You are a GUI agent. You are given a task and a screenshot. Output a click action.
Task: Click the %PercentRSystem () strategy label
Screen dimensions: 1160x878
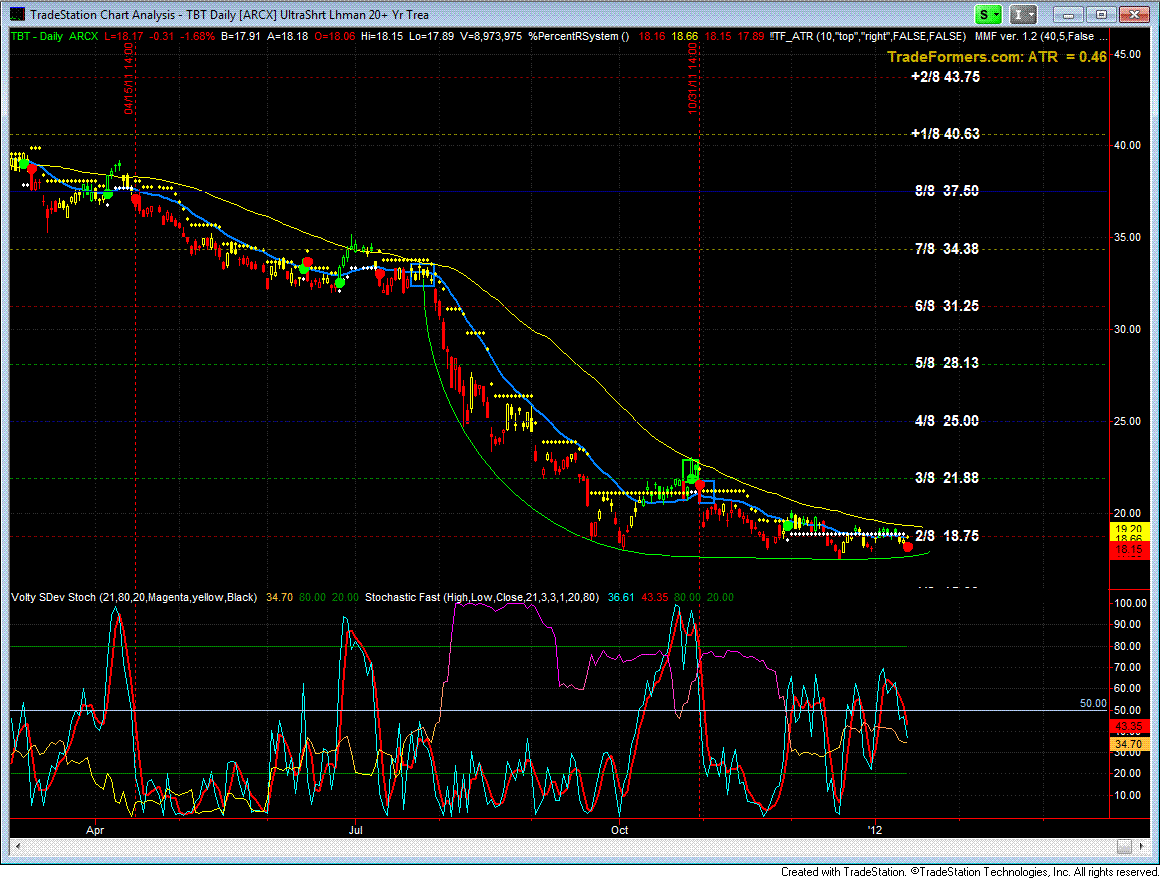[579, 36]
